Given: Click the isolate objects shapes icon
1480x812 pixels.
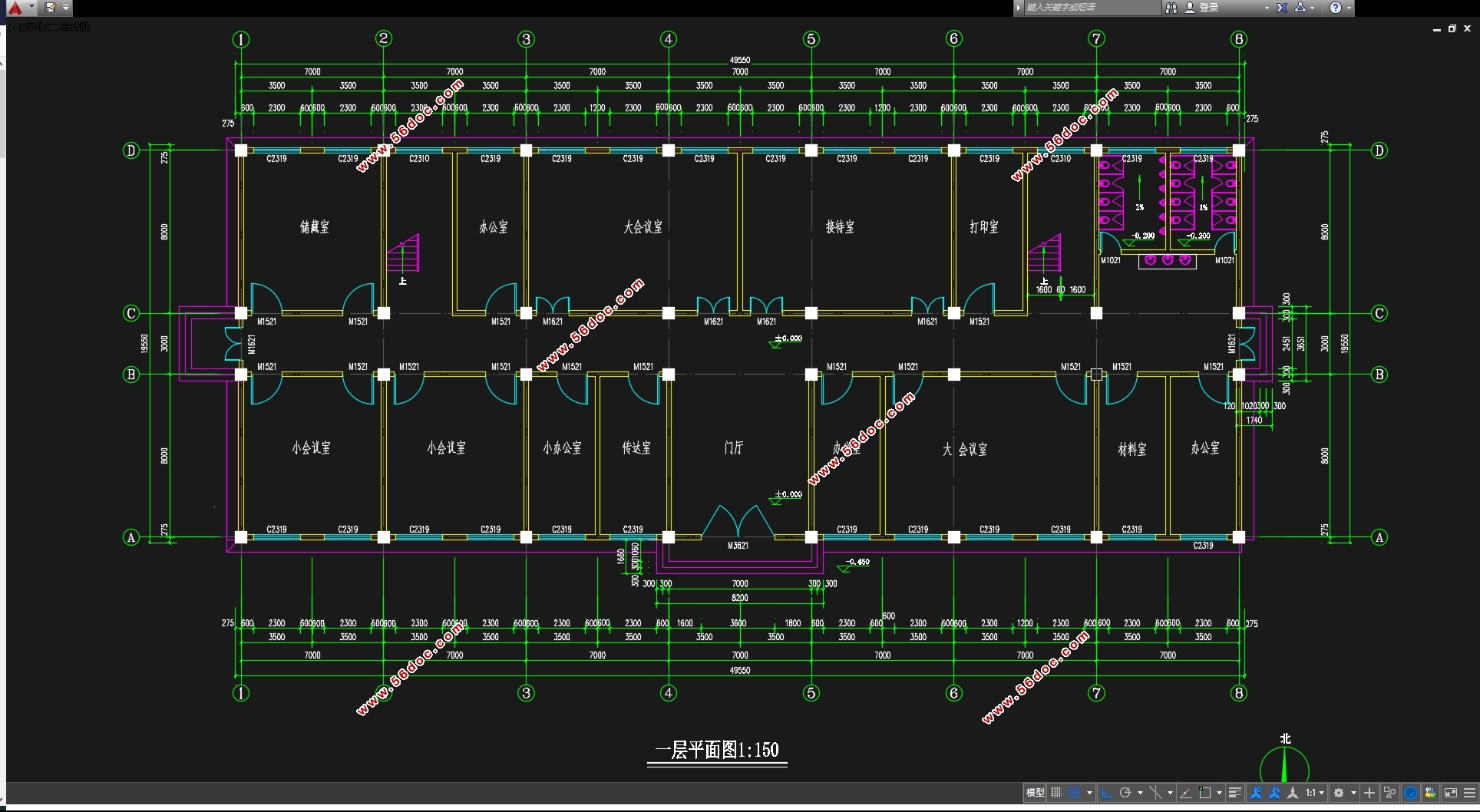Looking at the screenshot, I should coord(1389,793).
